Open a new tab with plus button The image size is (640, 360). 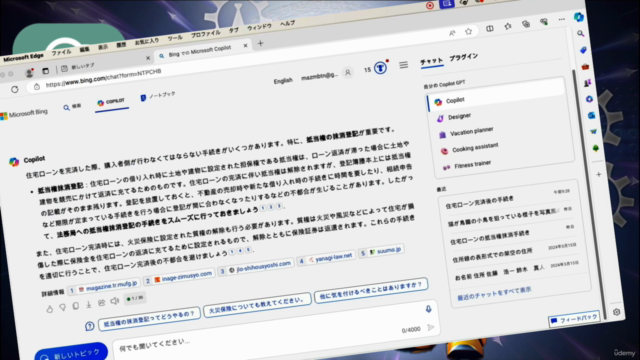coord(260,43)
